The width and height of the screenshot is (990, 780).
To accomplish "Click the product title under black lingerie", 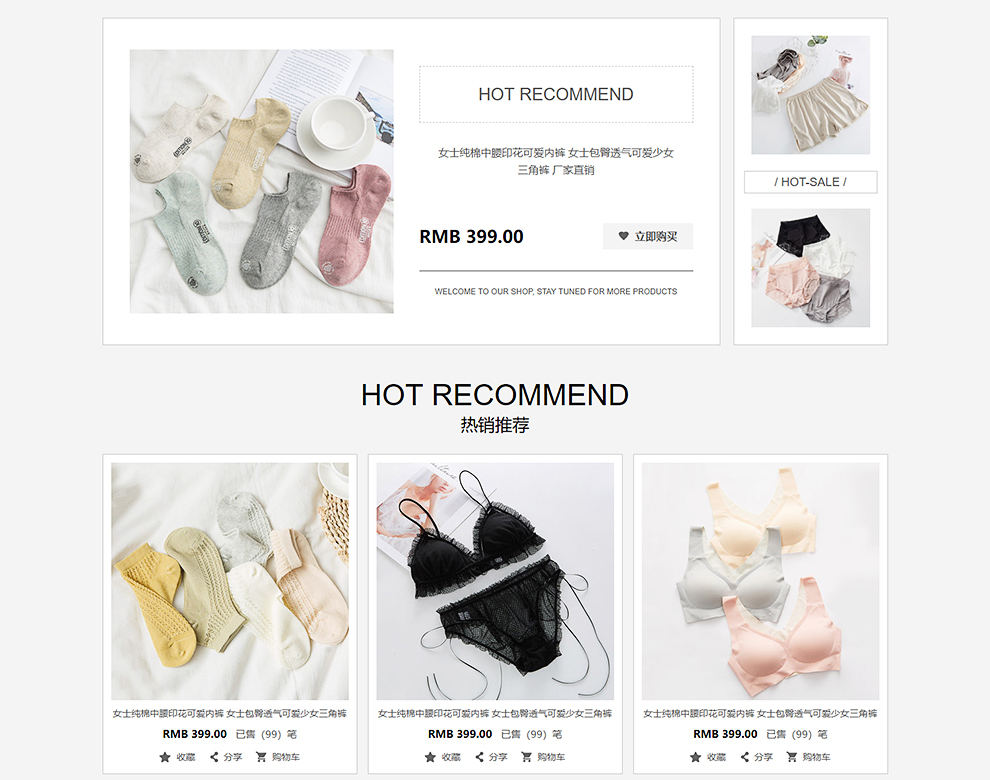I will coord(495,714).
